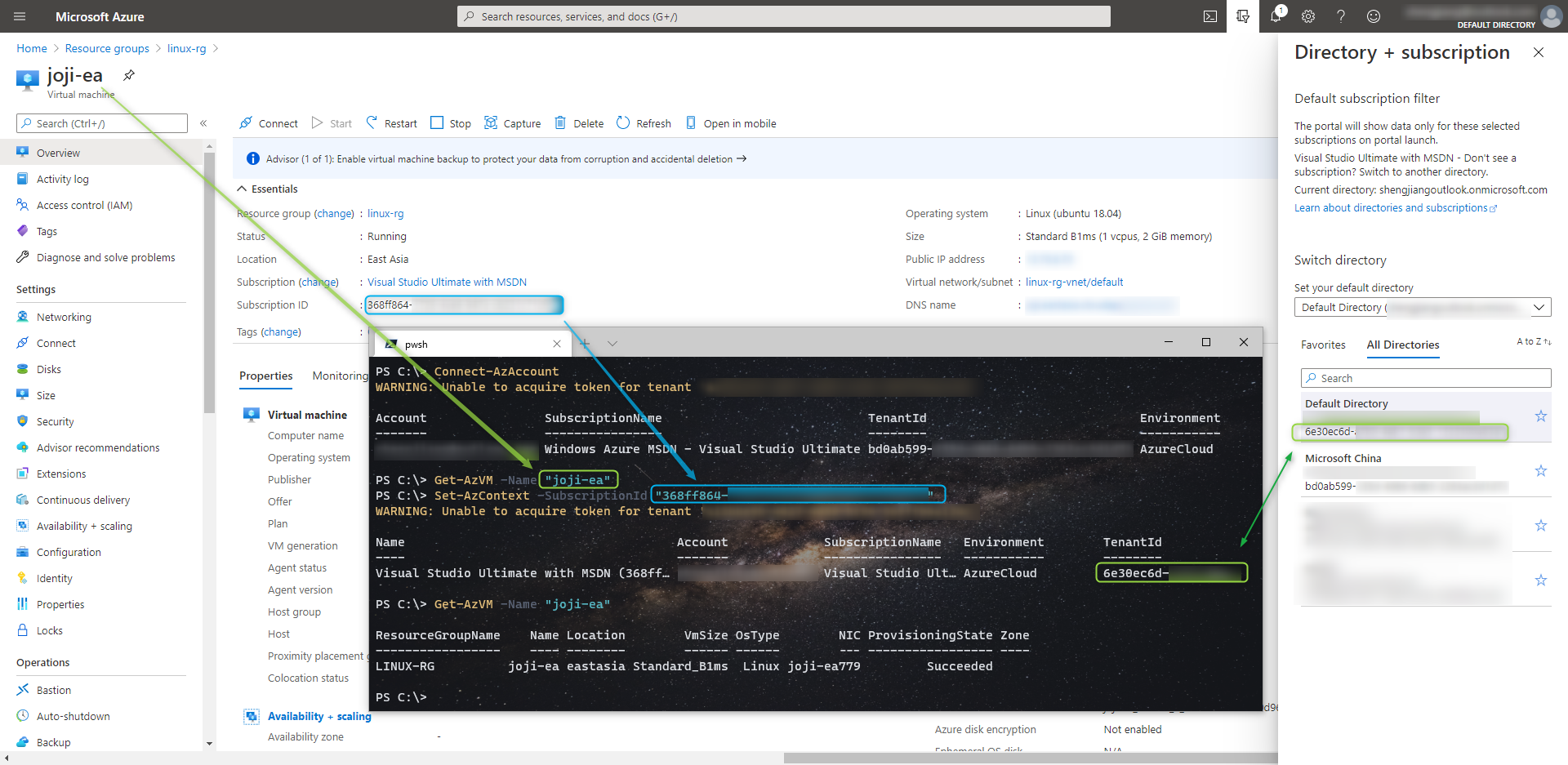Open the portal hamburger menu
The width and height of the screenshot is (1568, 765).
[x=20, y=16]
